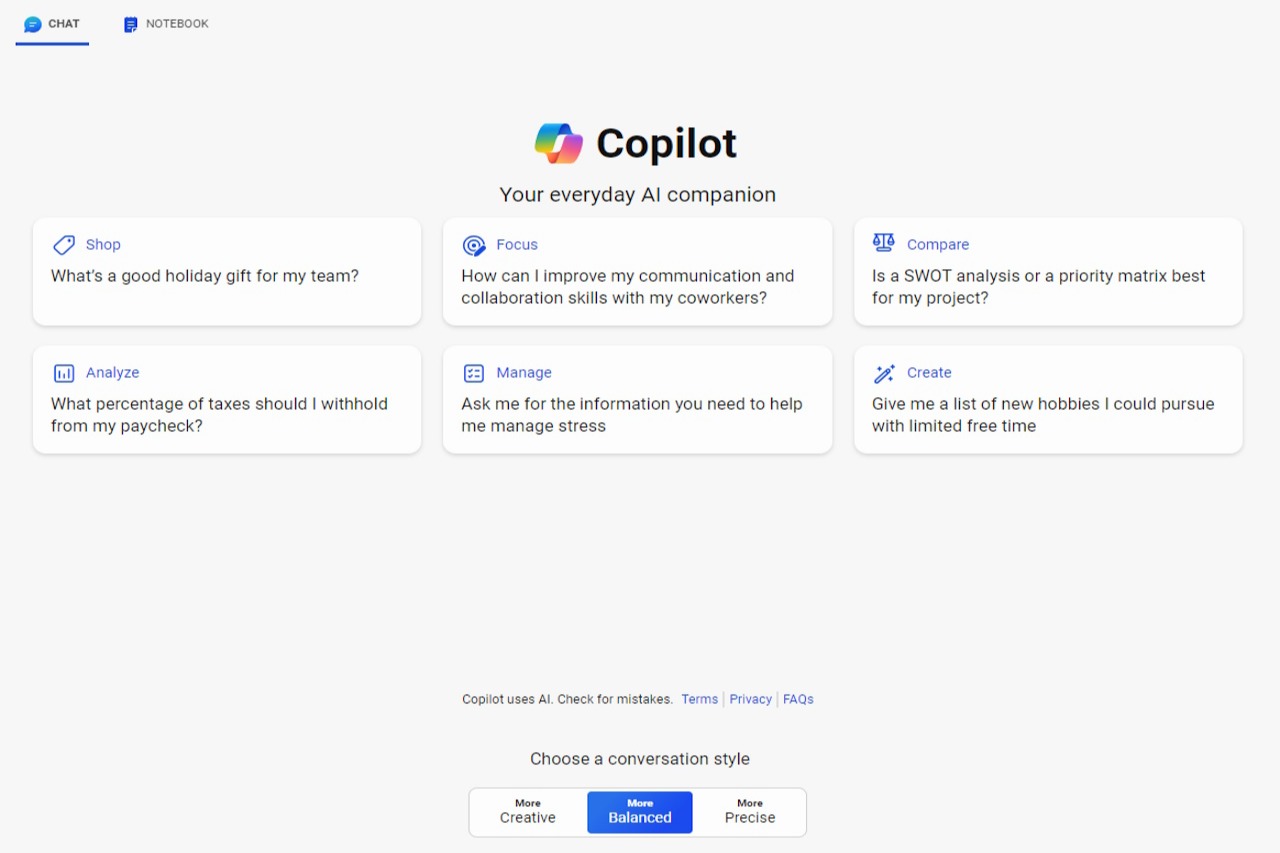1280x853 pixels.
Task: Open the CHAT tab
Action: click(x=63, y=24)
